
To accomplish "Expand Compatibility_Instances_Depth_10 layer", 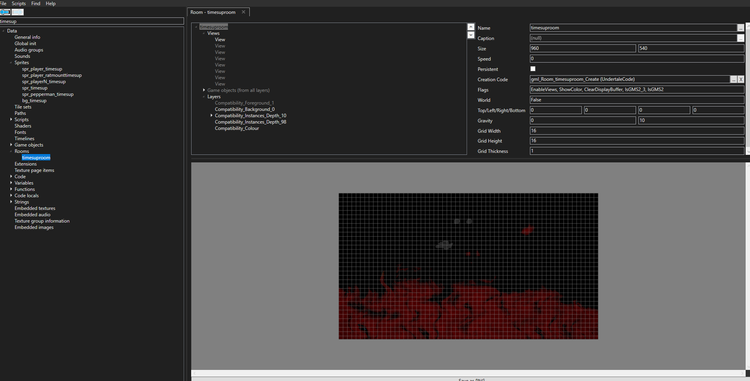I will click(x=211, y=115).
